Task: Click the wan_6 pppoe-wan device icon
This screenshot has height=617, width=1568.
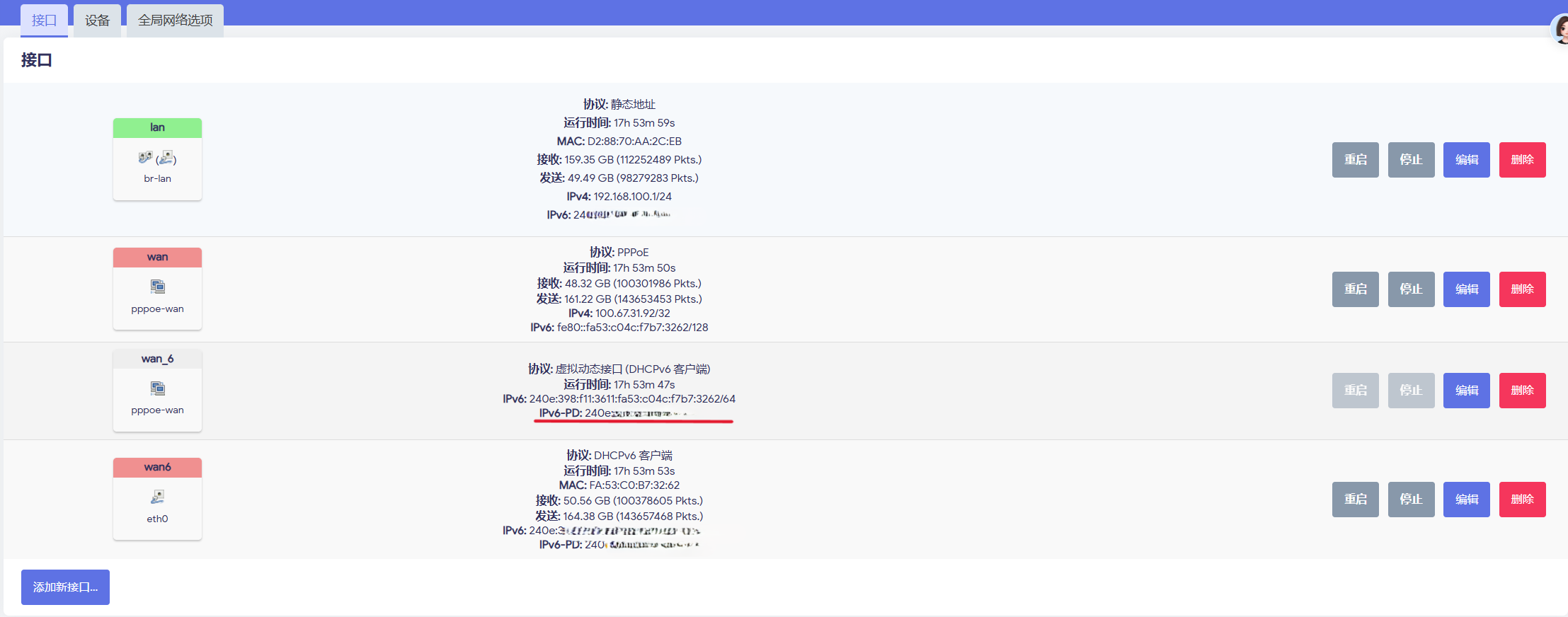Action: coord(157,388)
